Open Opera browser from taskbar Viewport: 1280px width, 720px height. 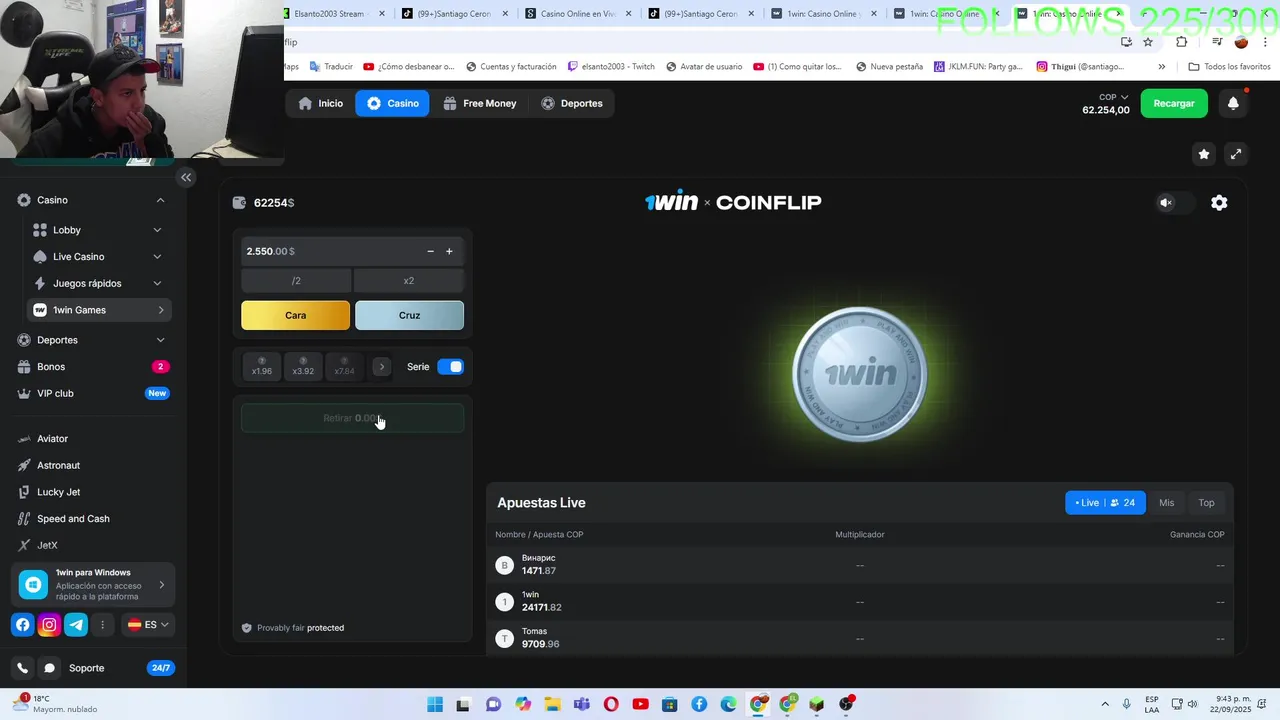(611, 705)
